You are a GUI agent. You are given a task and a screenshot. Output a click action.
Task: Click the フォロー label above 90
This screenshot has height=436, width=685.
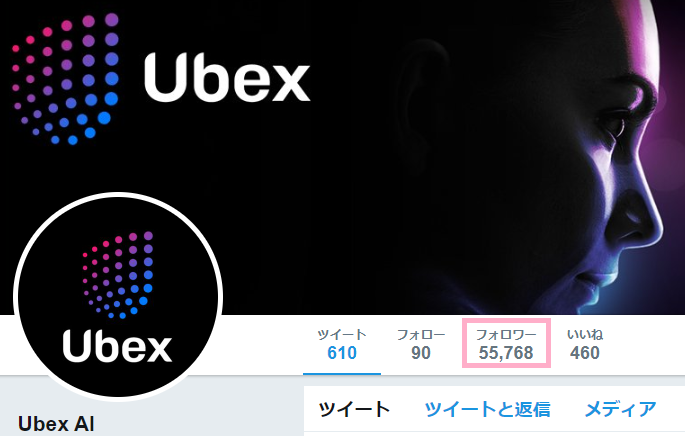point(421,335)
